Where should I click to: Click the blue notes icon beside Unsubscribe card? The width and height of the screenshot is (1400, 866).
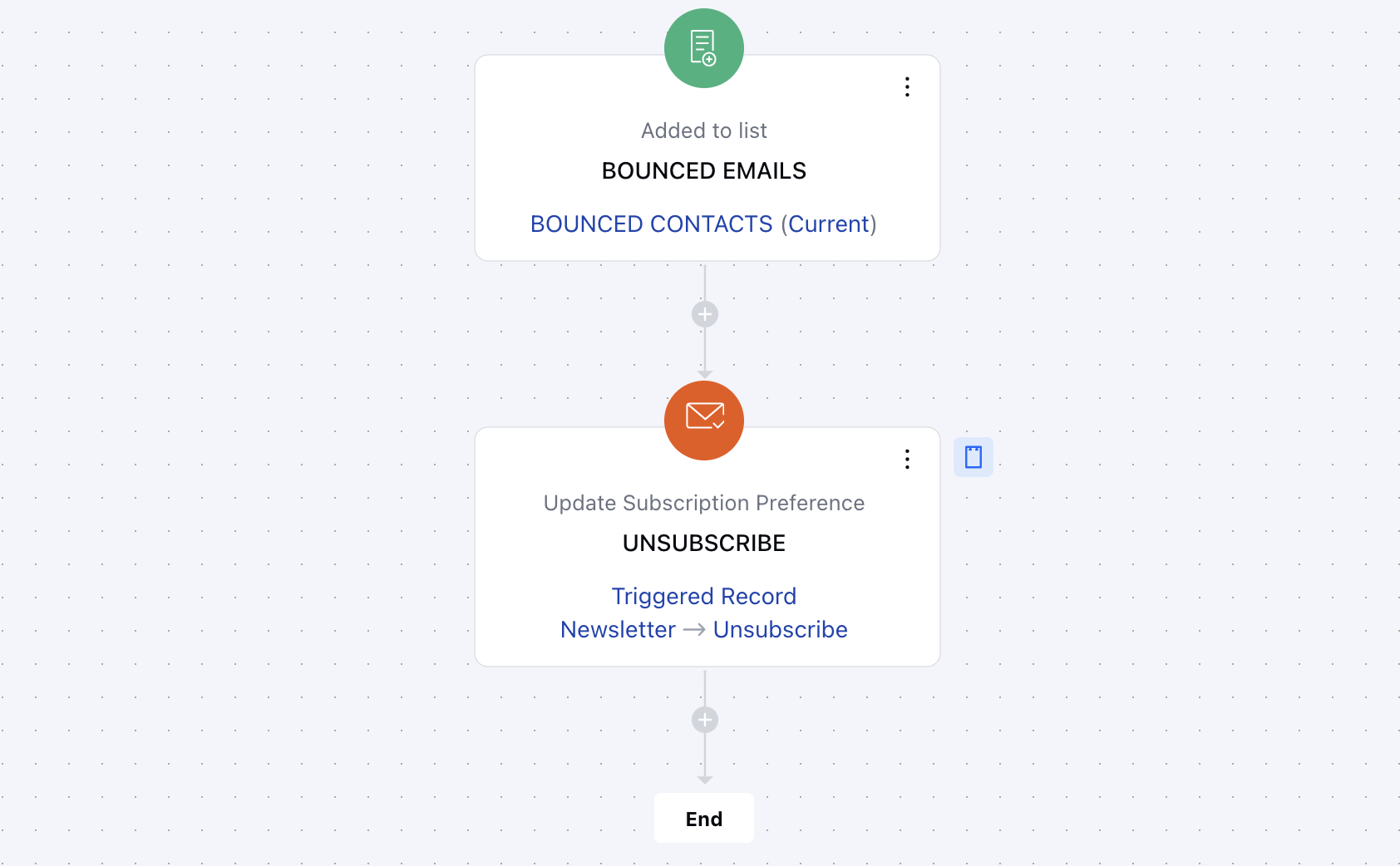974,457
